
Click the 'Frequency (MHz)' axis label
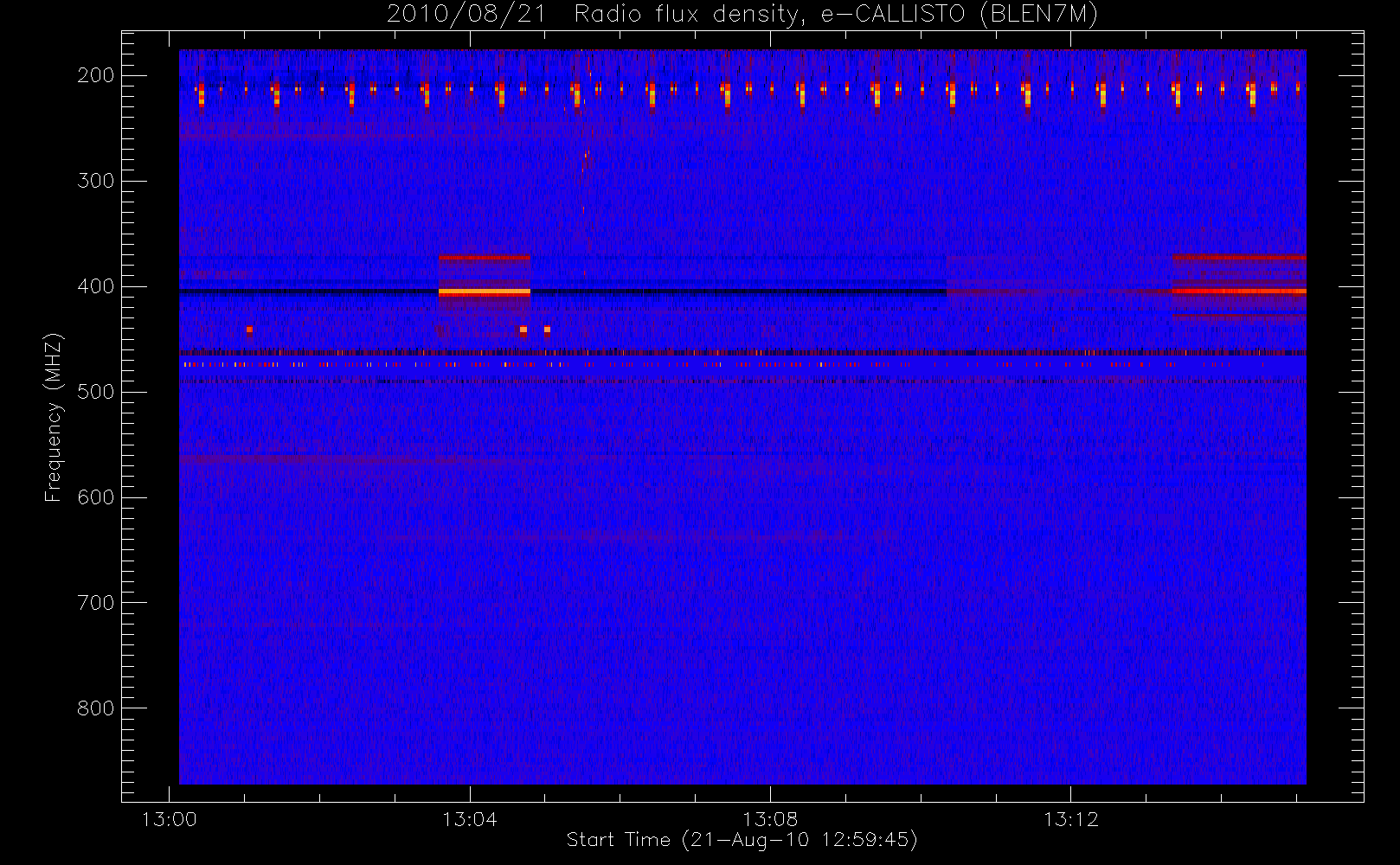(x=54, y=417)
